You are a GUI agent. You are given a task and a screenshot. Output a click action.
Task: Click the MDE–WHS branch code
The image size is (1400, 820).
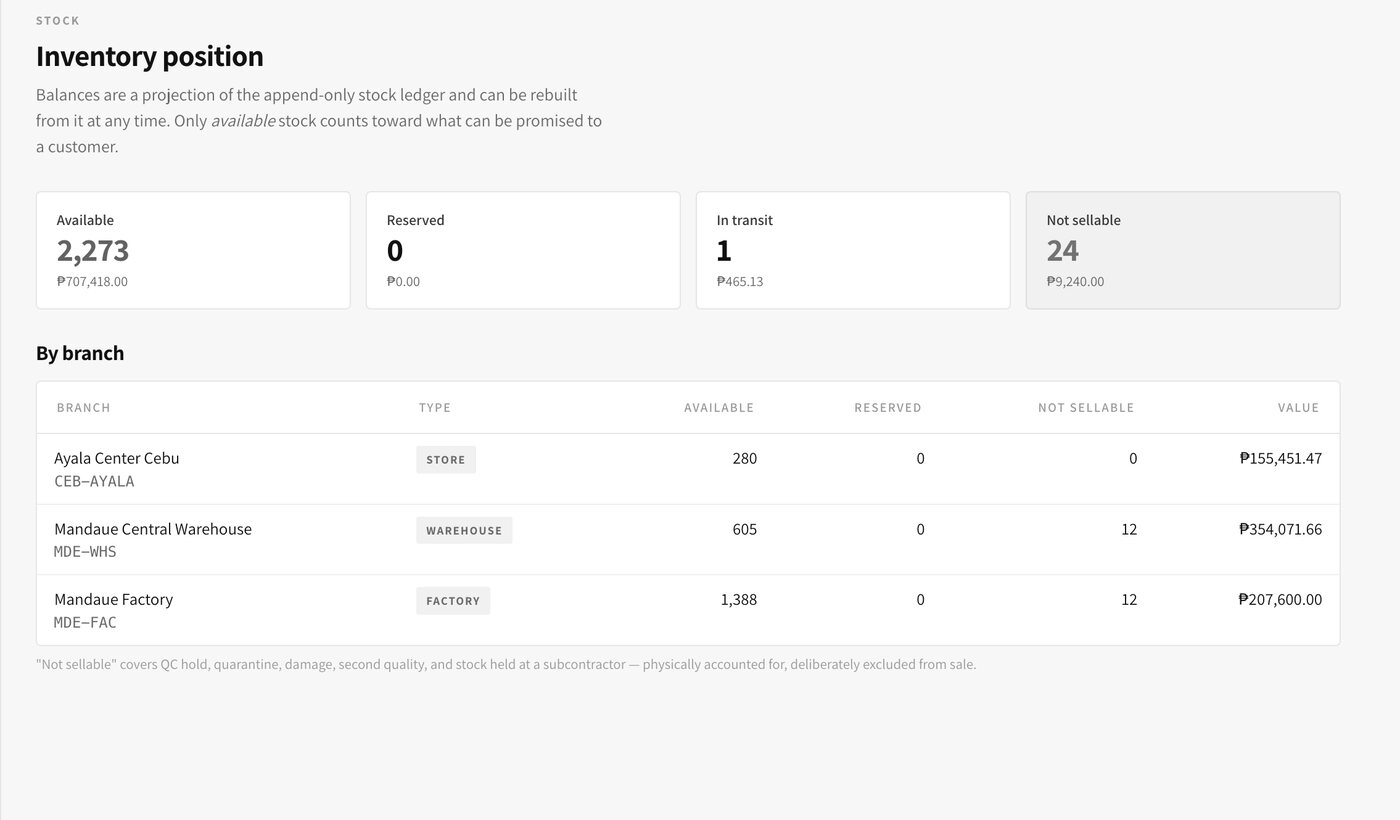(85, 552)
